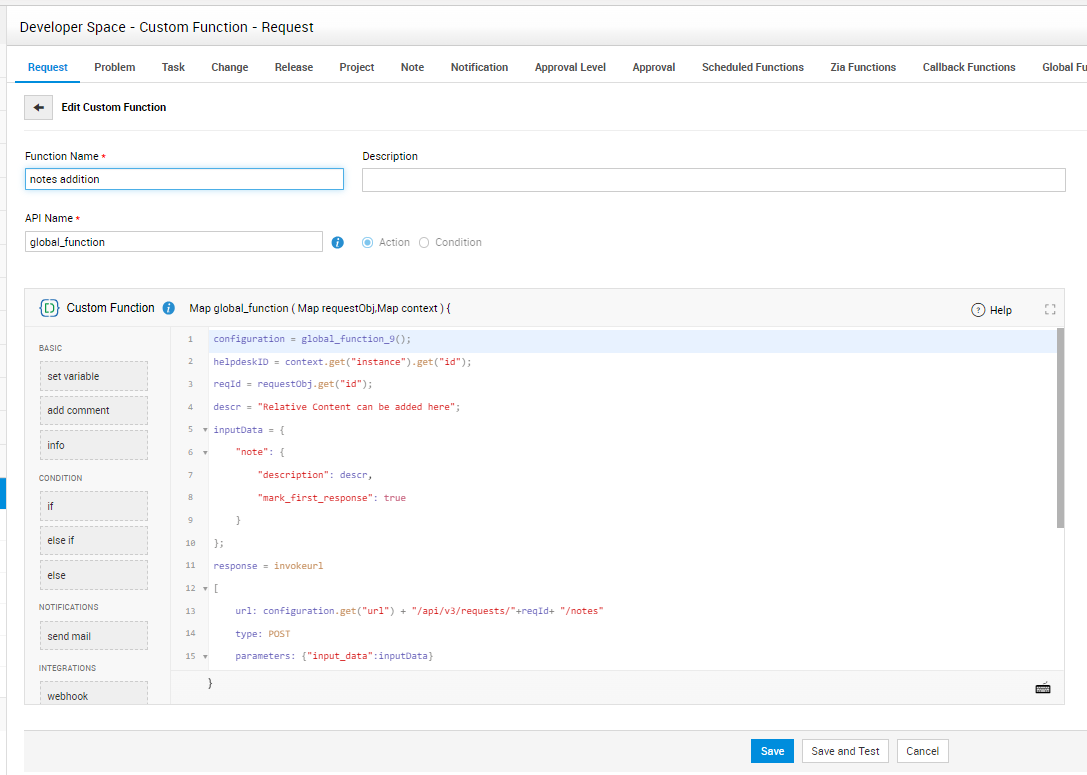Select the send mail block

(x=93, y=636)
